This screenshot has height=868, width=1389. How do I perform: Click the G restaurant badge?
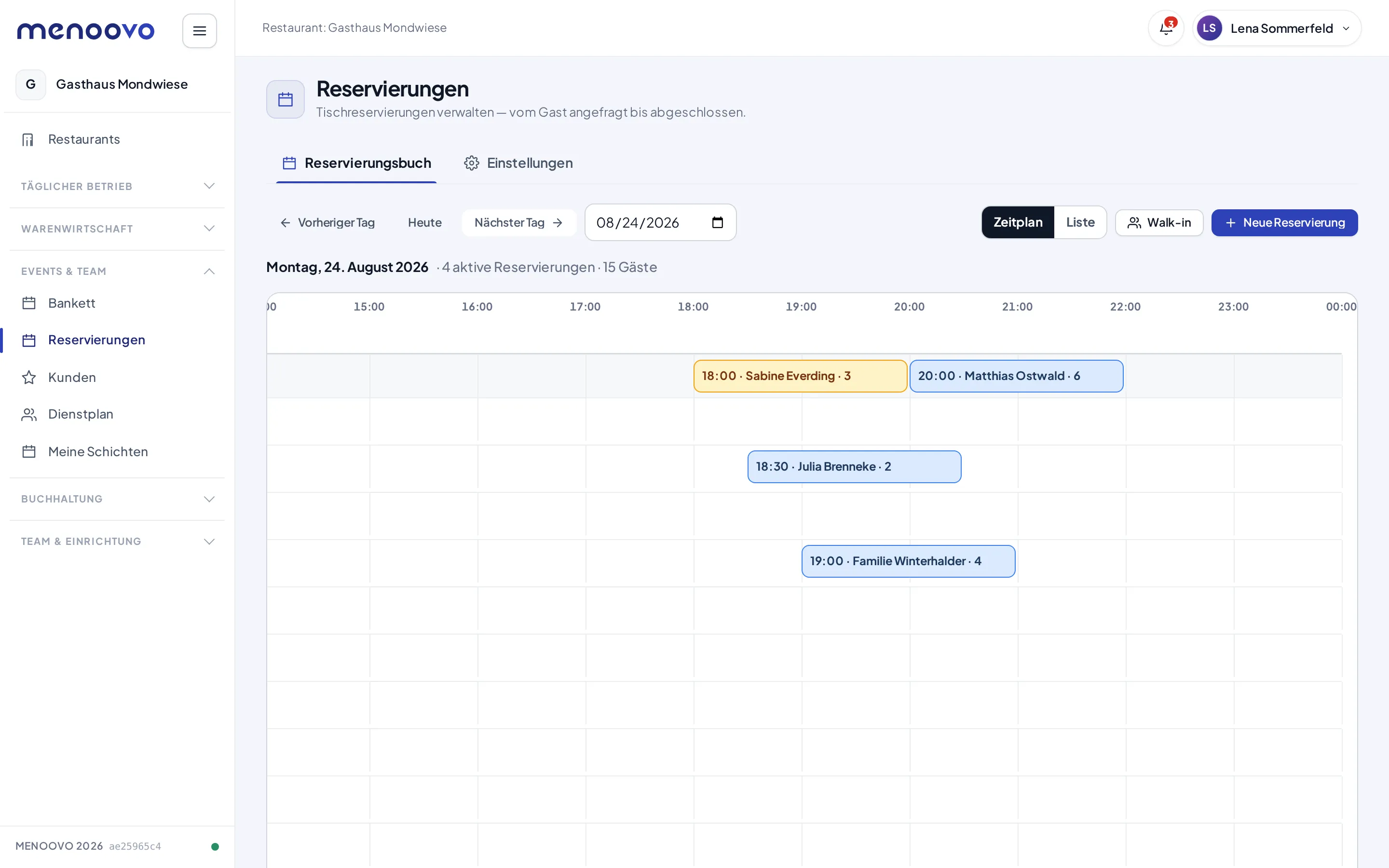(31, 84)
